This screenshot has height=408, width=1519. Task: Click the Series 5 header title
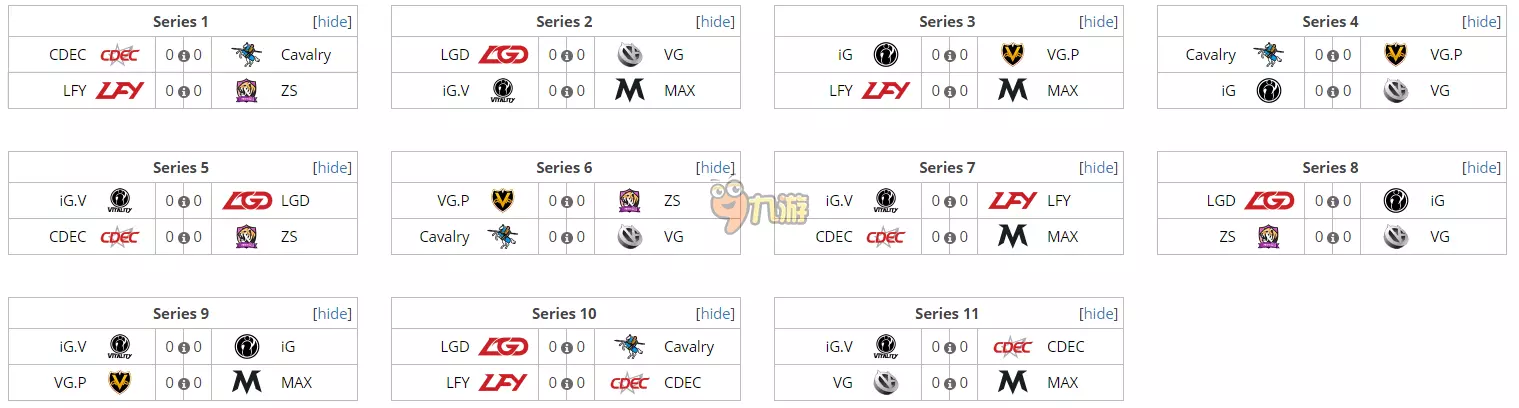coord(181,167)
